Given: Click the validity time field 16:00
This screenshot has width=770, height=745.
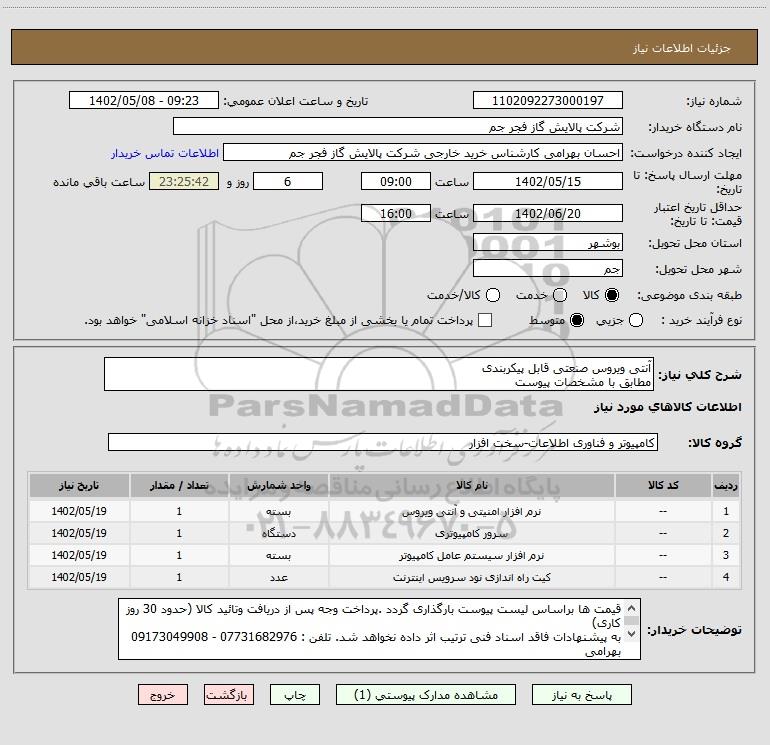Looking at the screenshot, I should [x=396, y=213].
